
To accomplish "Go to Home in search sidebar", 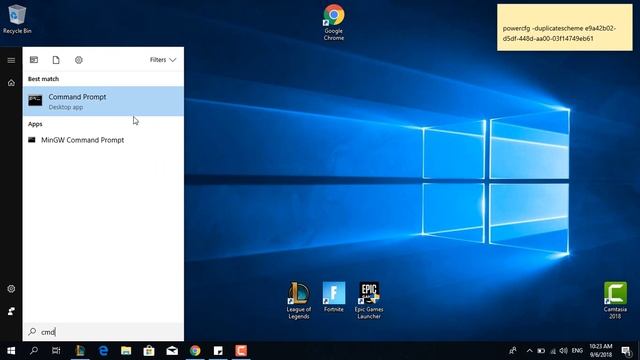I will pos(11,83).
